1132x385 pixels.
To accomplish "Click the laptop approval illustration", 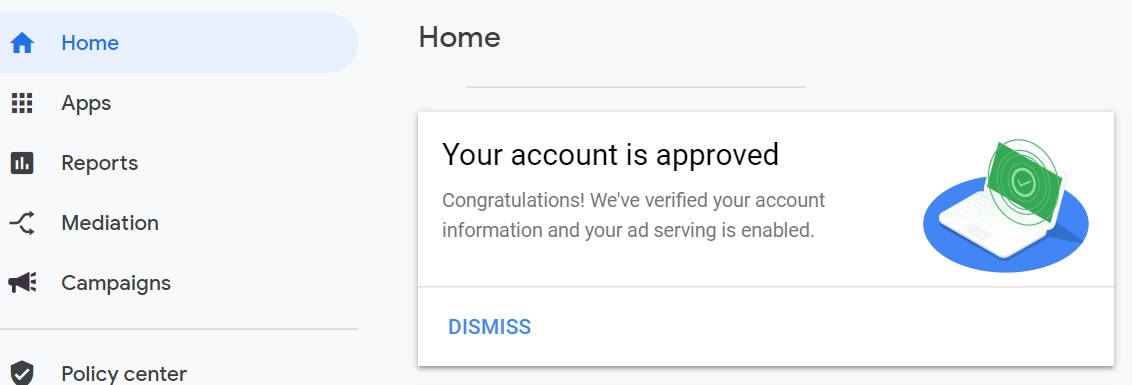I will tap(1006, 204).
